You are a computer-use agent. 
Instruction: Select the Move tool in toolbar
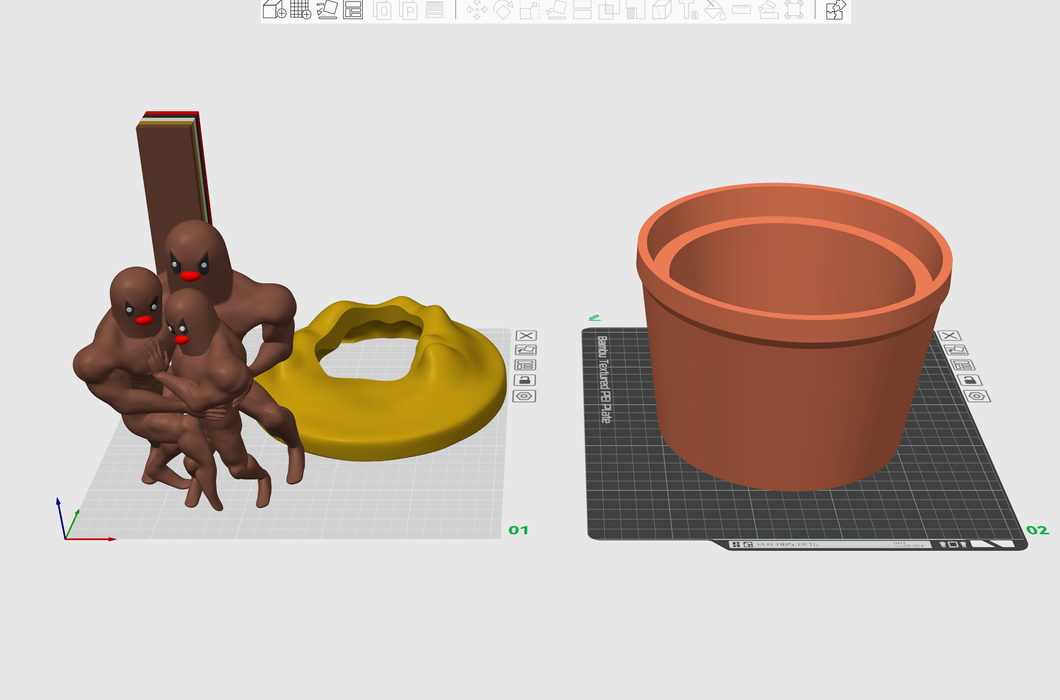coord(476,10)
